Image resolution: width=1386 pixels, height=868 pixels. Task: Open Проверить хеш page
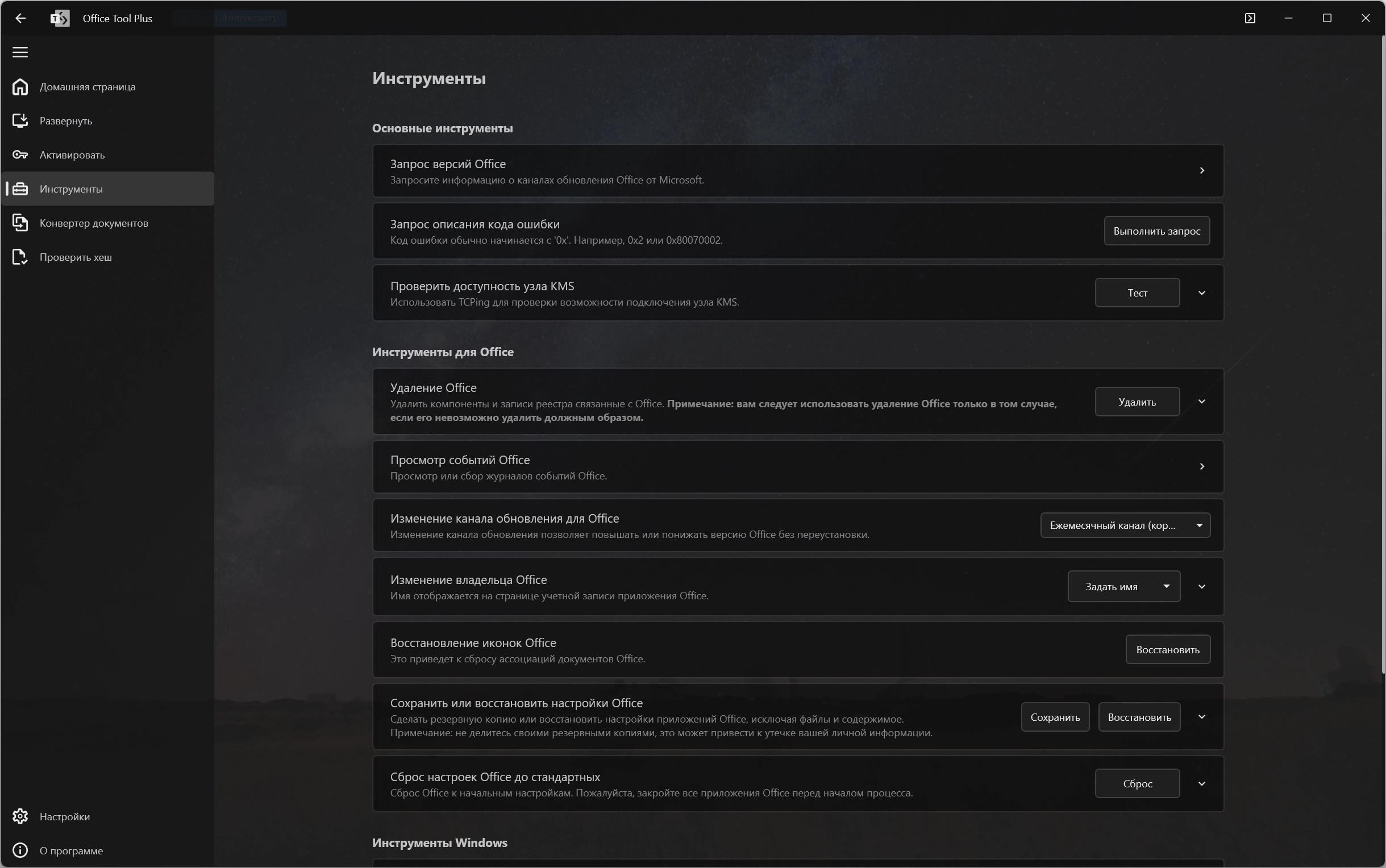click(x=107, y=257)
